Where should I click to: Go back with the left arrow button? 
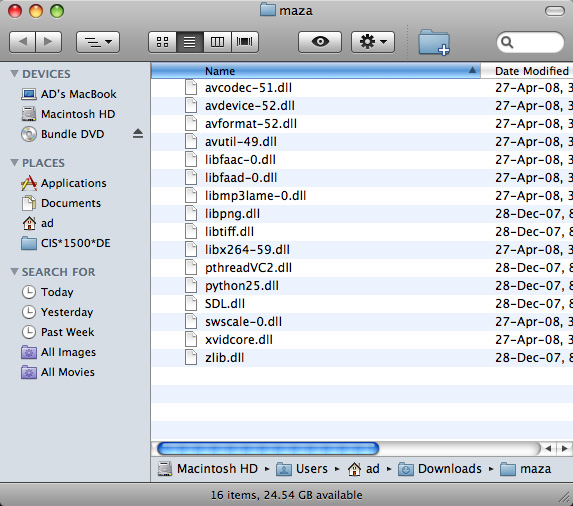(x=22, y=42)
